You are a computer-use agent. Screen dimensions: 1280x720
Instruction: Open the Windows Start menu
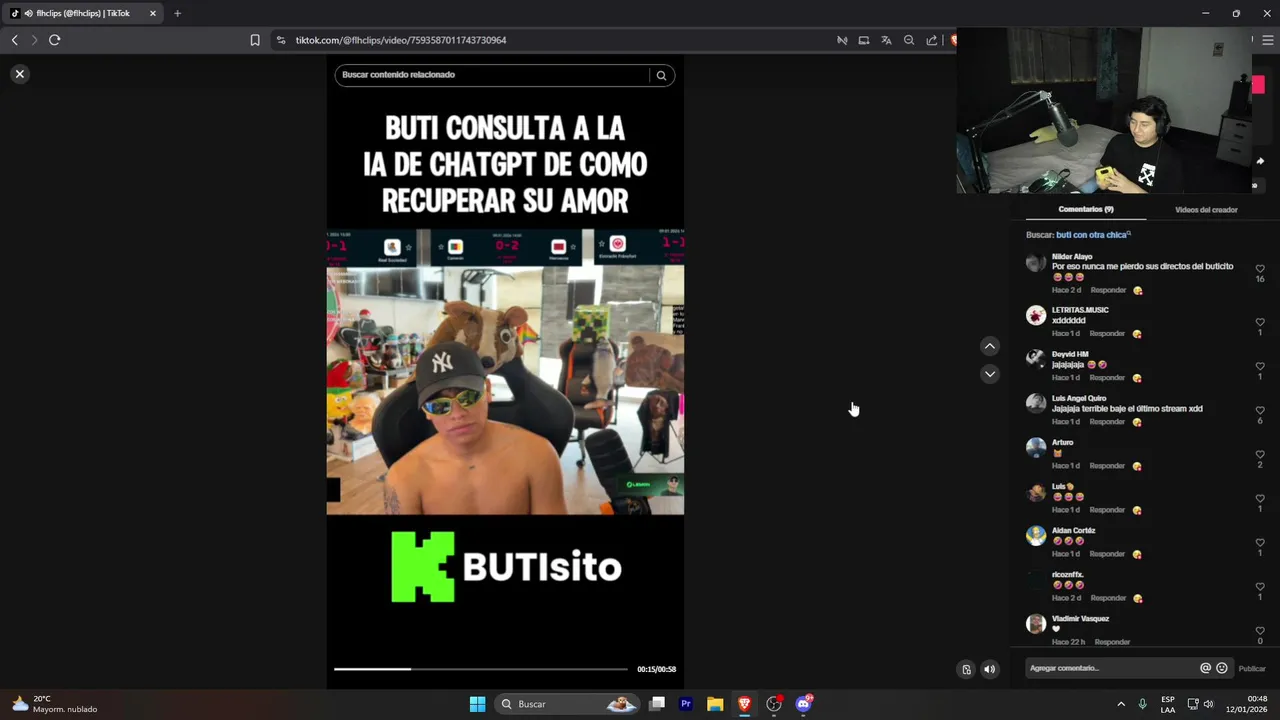tap(477, 704)
